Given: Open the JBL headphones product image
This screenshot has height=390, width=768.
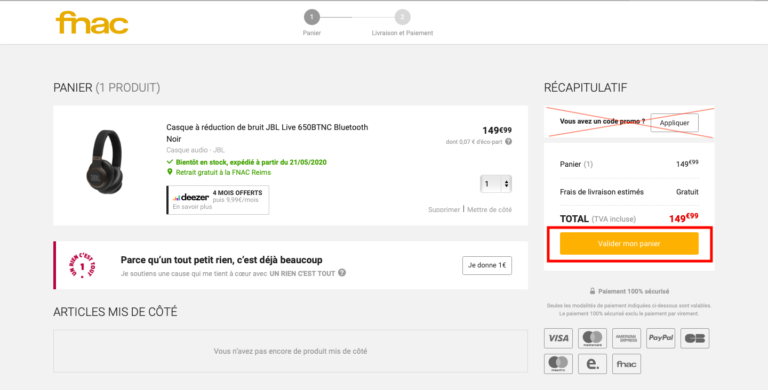Looking at the screenshot, I should tap(104, 162).
